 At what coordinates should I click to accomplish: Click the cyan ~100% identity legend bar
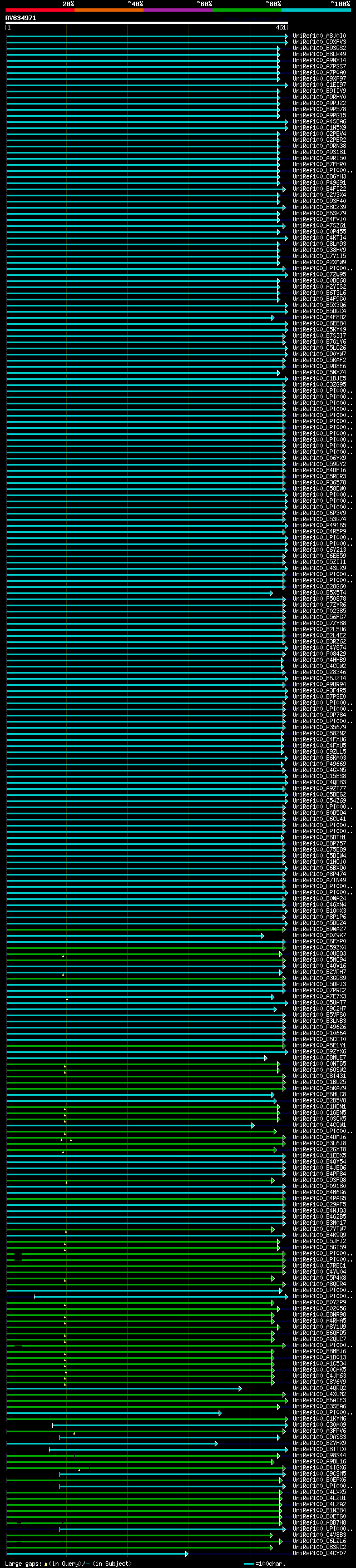[x=317, y=10]
